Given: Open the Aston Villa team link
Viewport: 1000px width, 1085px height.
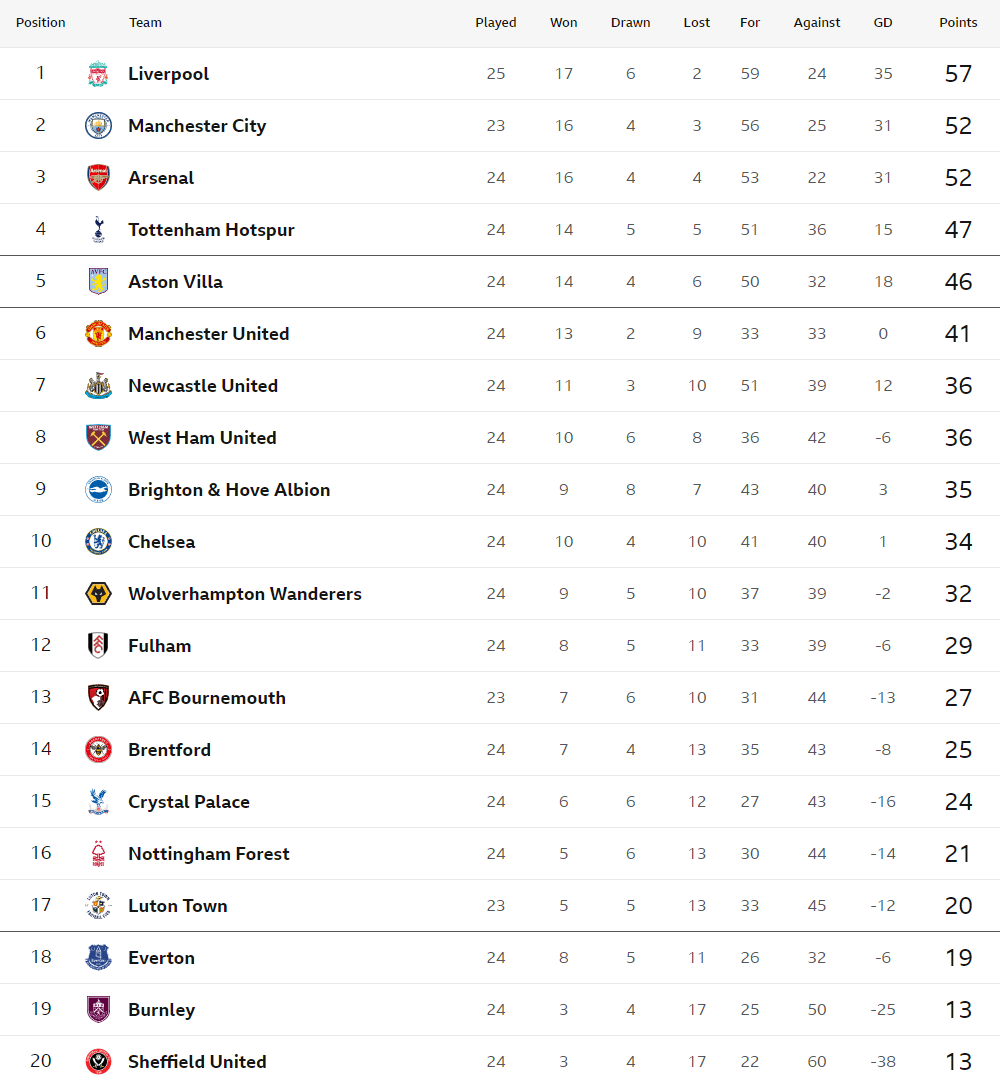Looking at the screenshot, I should click(x=175, y=282).
